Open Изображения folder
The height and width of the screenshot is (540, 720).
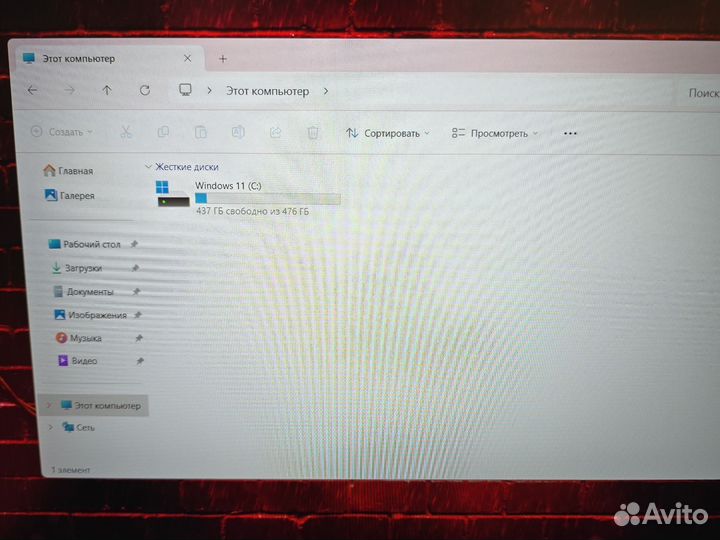coord(90,315)
